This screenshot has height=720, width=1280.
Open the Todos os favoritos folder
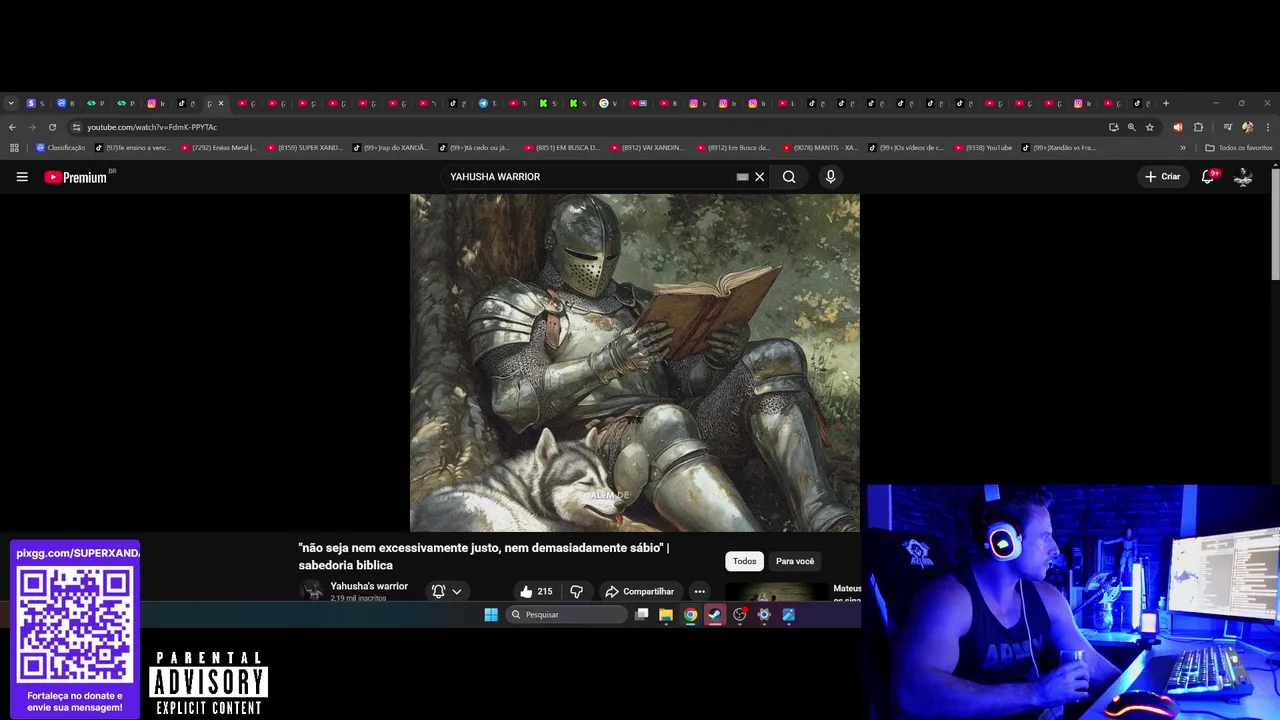[1239, 148]
